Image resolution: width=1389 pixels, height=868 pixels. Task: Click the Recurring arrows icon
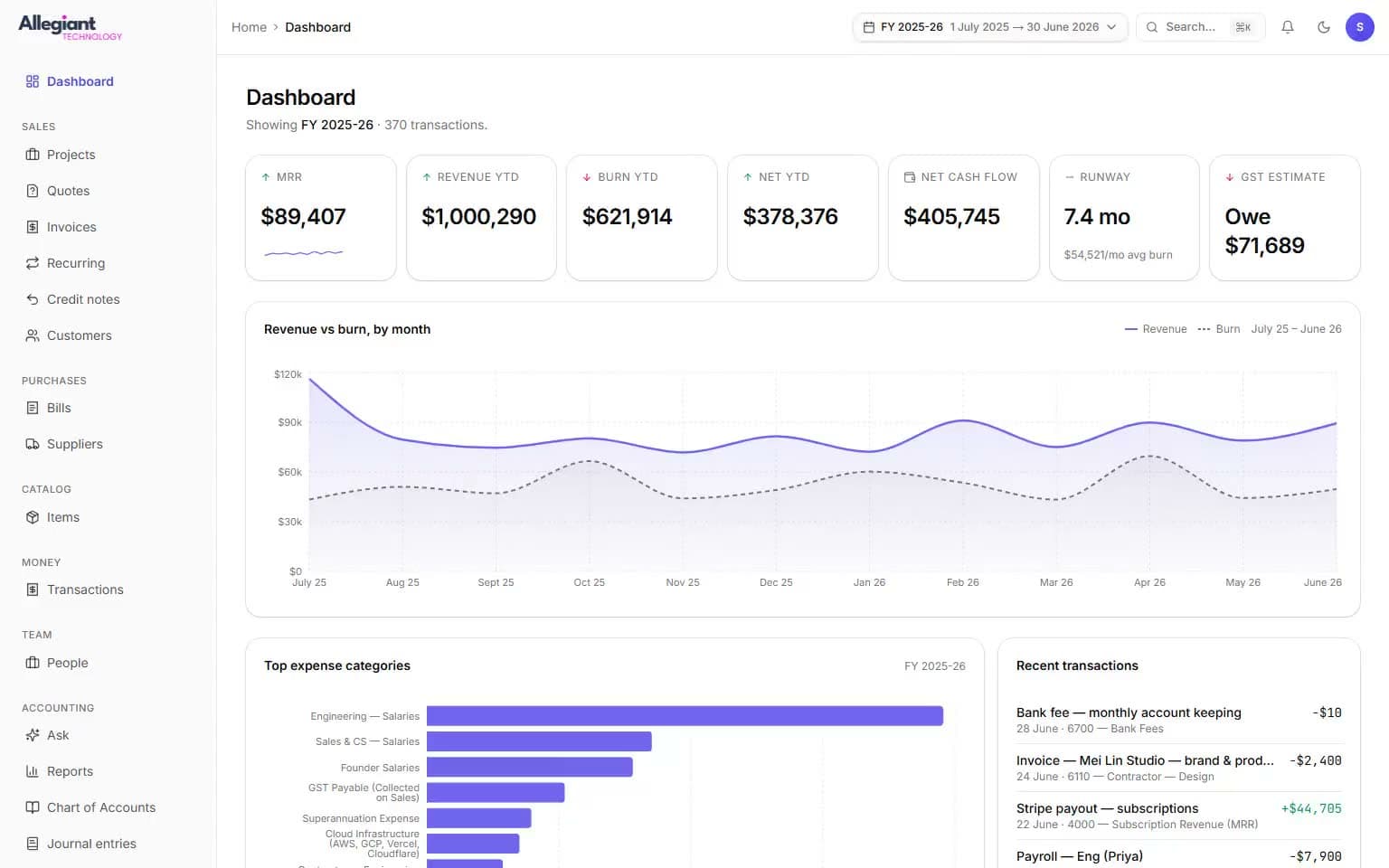tap(33, 263)
